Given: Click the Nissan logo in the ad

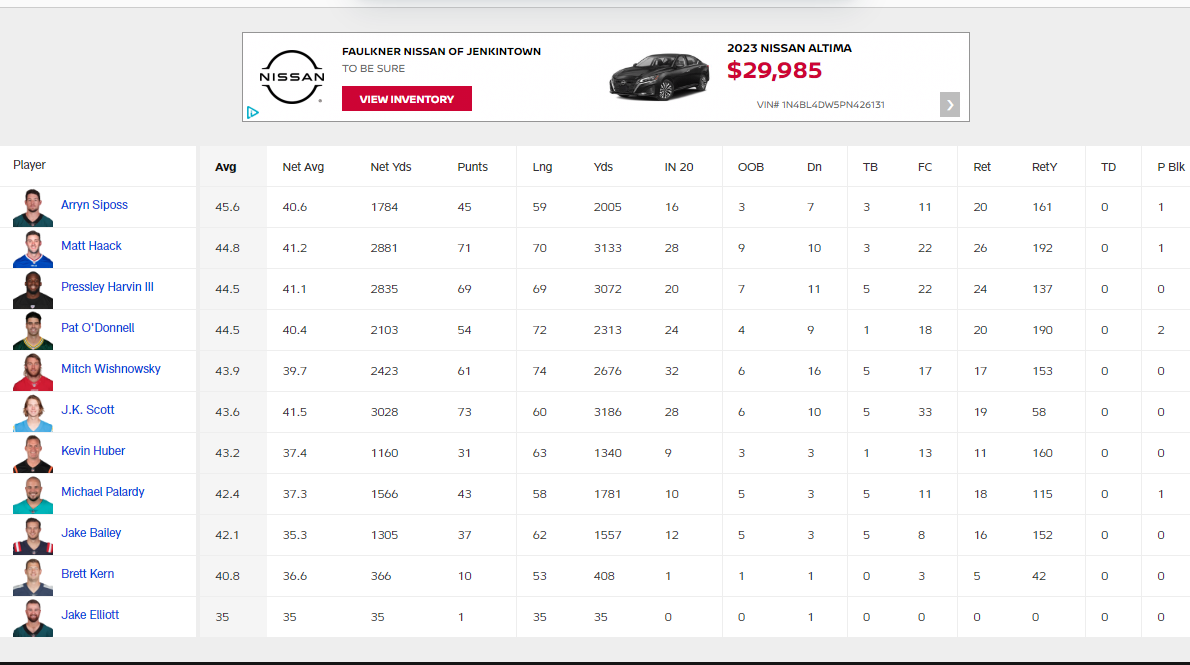Looking at the screenshot, I should 292,77.
